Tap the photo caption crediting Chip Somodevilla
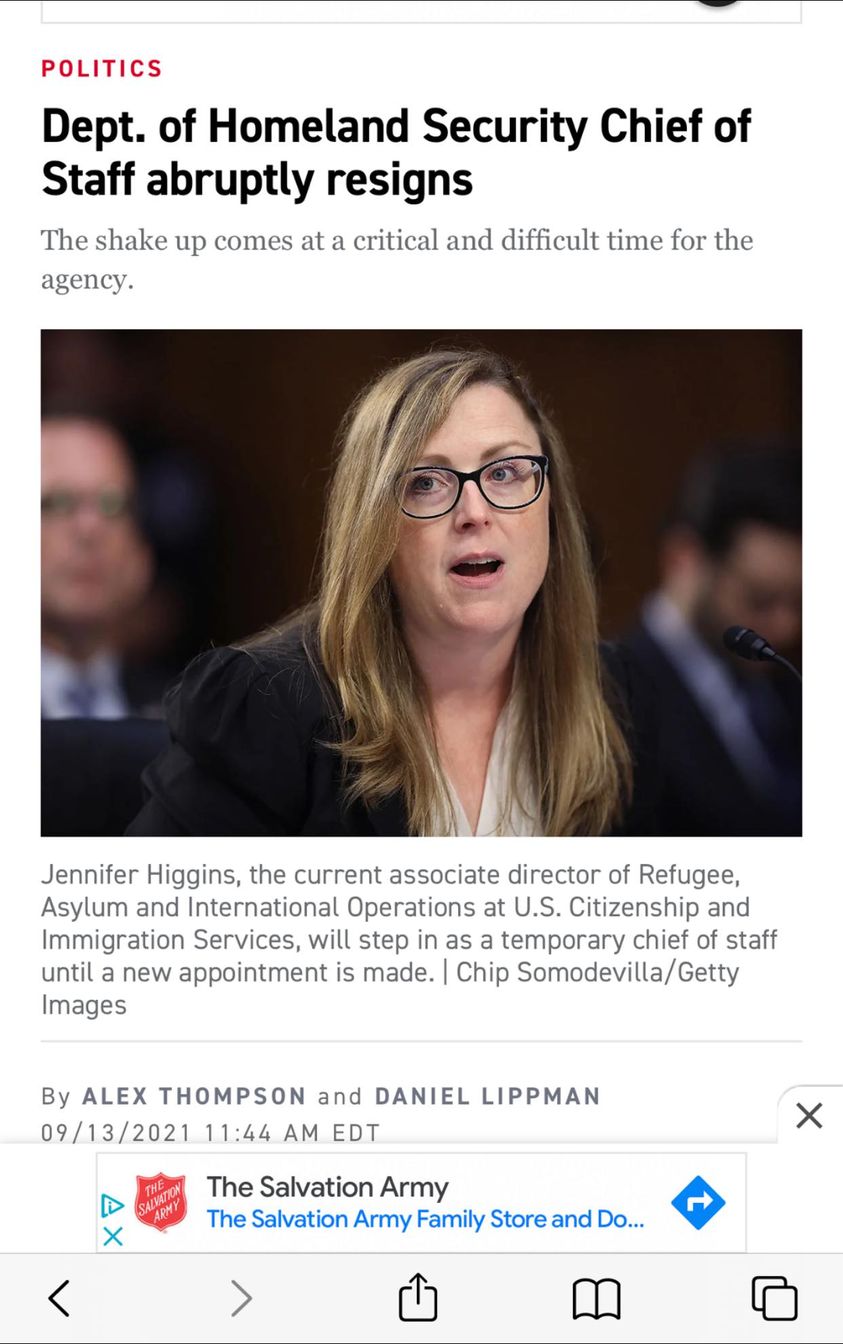The height and width of the screenshot is (1344, 843). coord(409,940)
